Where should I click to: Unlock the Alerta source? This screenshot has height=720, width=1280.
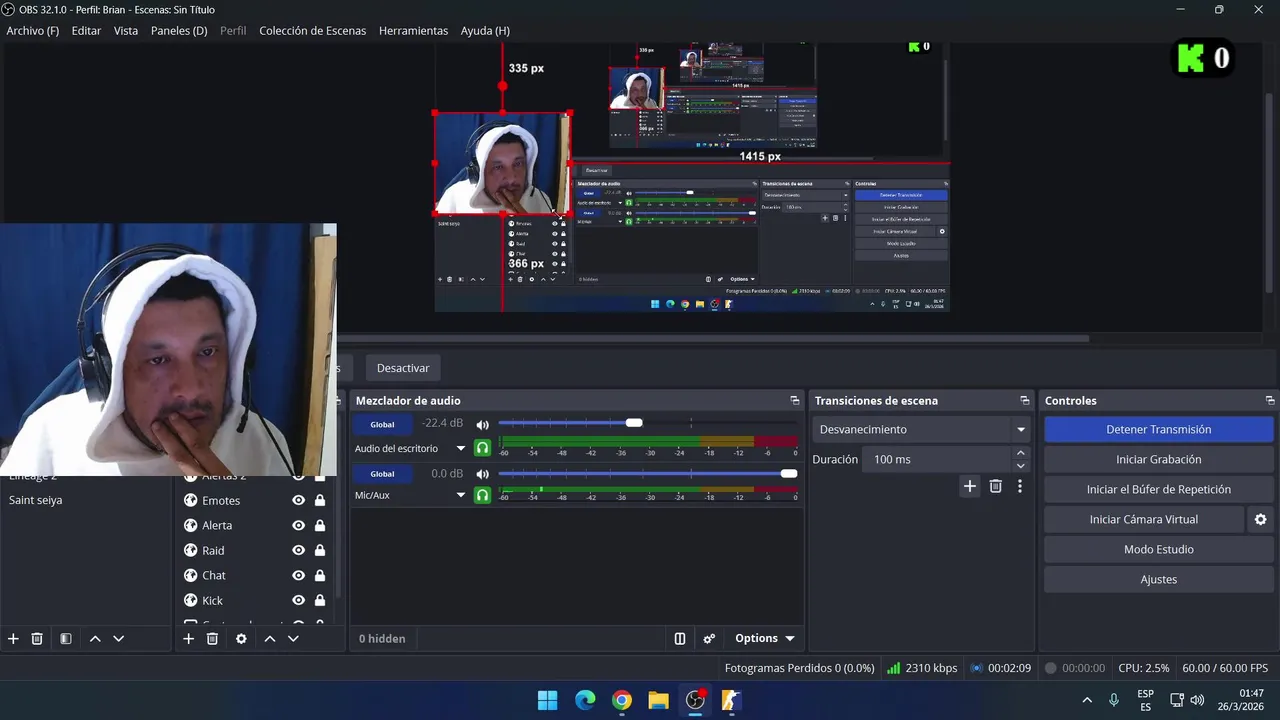tap(320, 525)
